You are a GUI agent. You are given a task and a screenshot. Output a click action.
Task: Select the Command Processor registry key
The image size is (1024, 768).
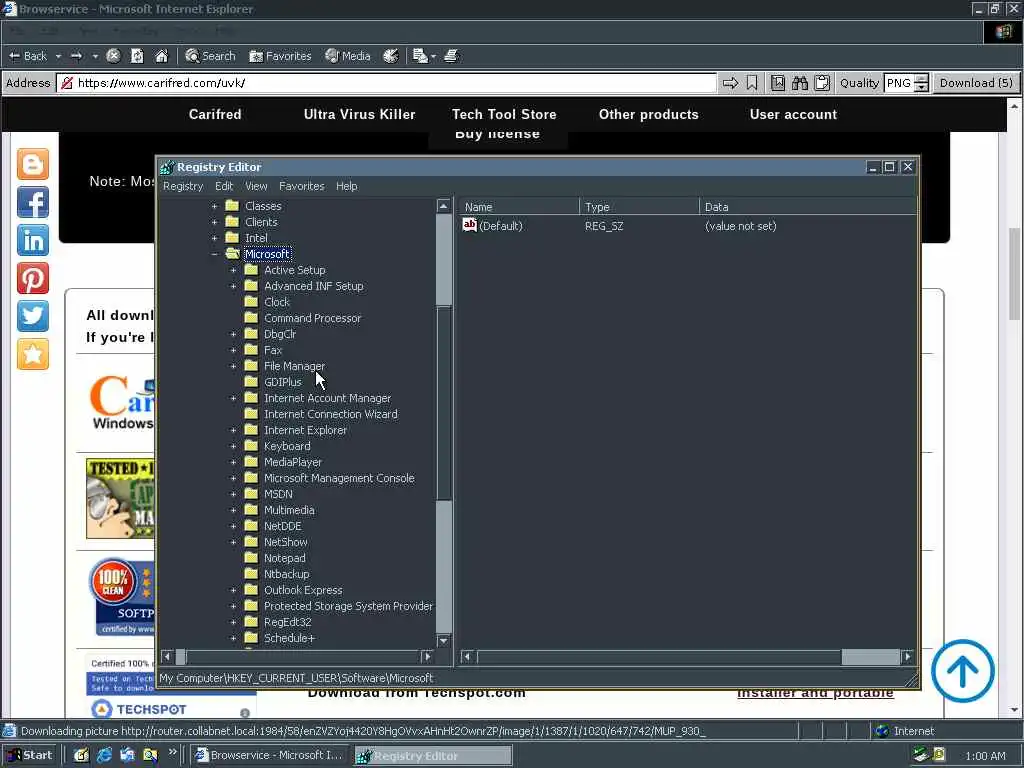312,318
